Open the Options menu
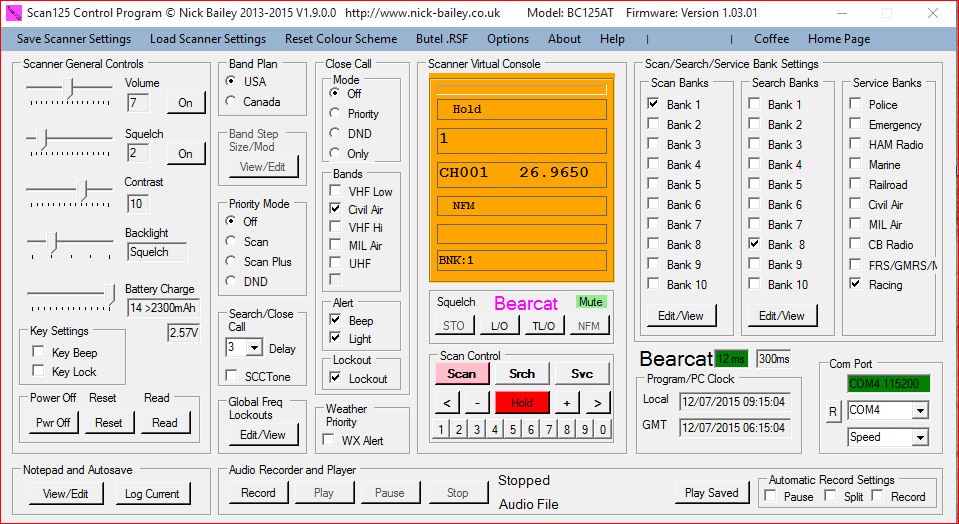The image size is (959, 524). click(x=508, y=39)
